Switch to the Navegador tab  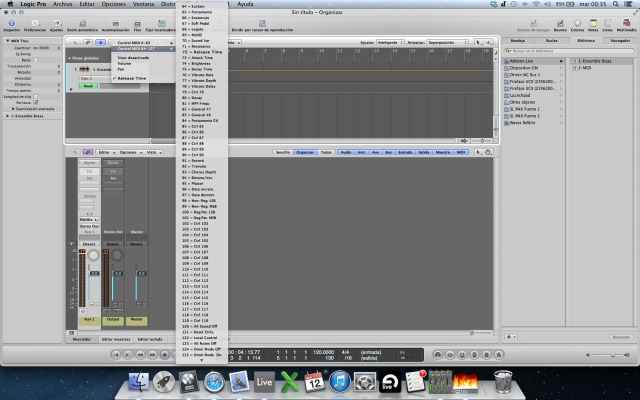[x=620, y=40]
